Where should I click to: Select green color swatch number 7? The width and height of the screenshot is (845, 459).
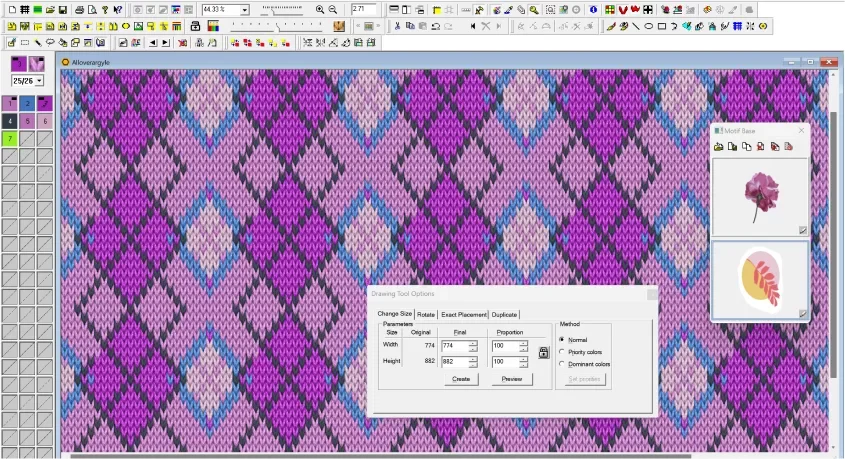pyautogui.click(x=10, y=139)
